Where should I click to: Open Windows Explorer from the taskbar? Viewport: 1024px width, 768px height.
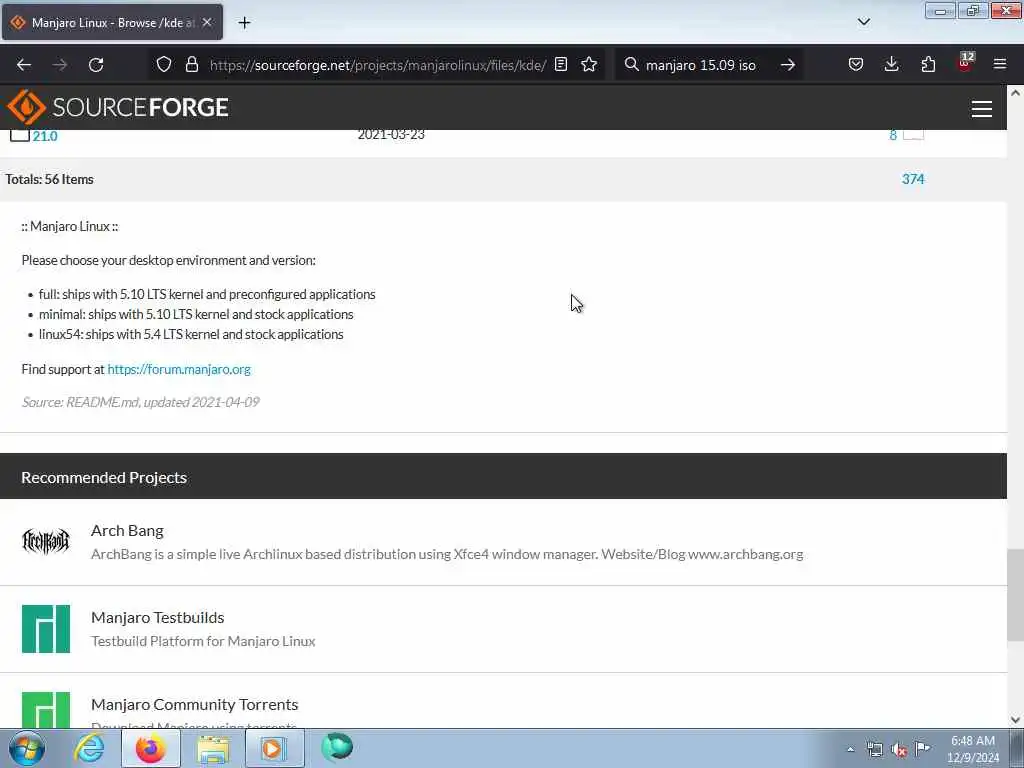click(x=213, y=748)
